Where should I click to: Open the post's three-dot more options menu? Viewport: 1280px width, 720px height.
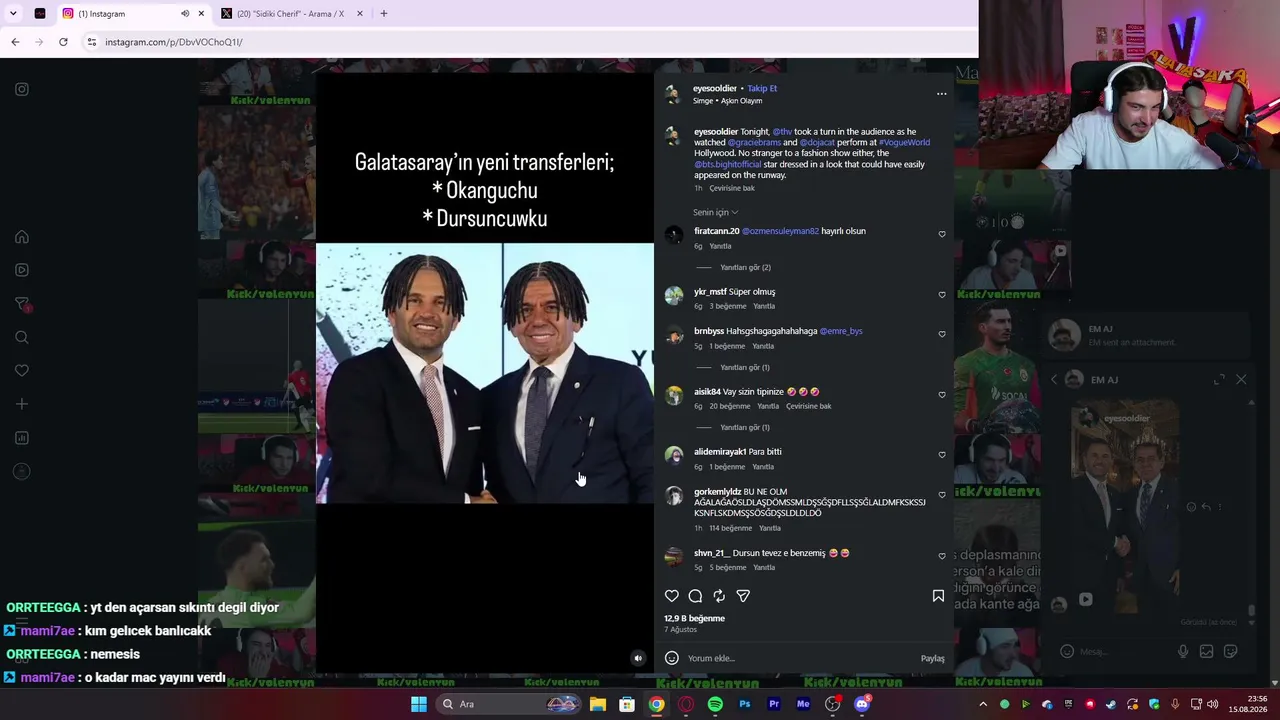[941, 94]
